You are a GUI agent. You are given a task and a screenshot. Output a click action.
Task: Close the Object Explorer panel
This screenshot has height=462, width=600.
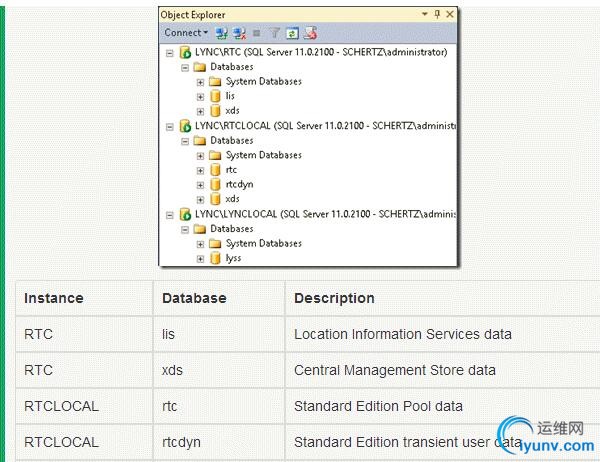click(450, 14)
